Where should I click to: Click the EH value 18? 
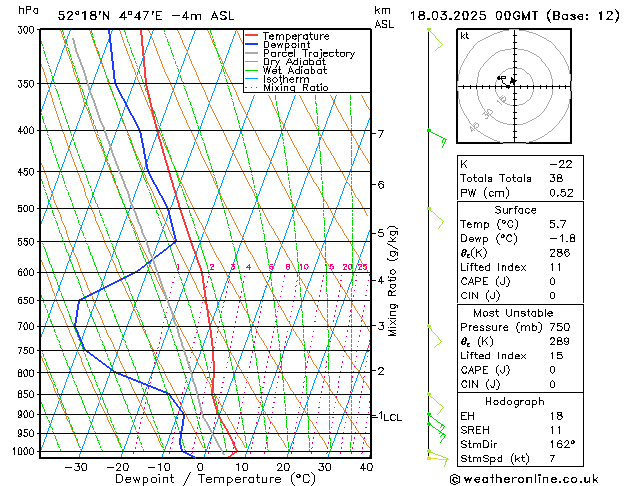(556, 416)
